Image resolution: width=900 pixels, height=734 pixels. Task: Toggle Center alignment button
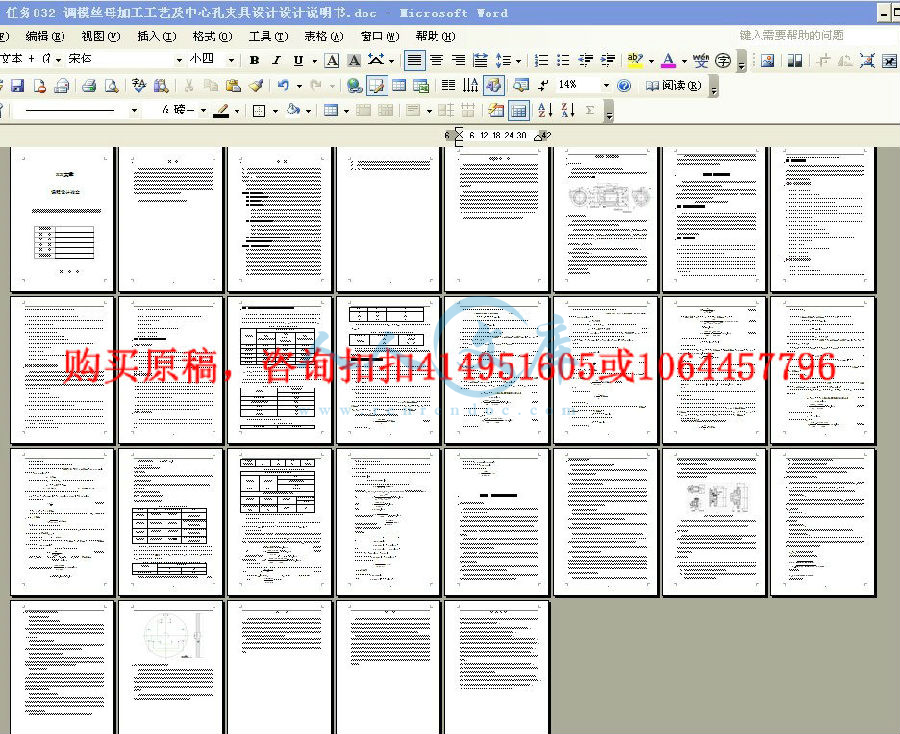point(436,60)
